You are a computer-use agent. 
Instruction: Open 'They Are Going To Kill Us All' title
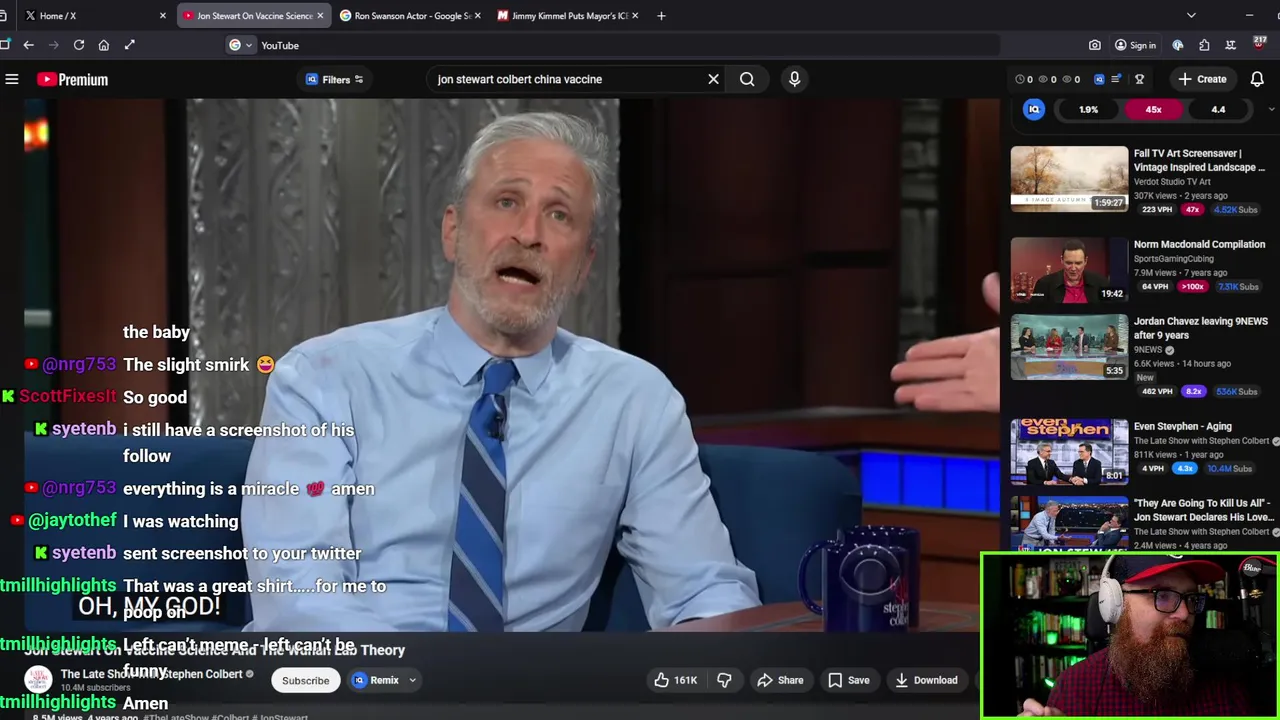point(1203,510)
